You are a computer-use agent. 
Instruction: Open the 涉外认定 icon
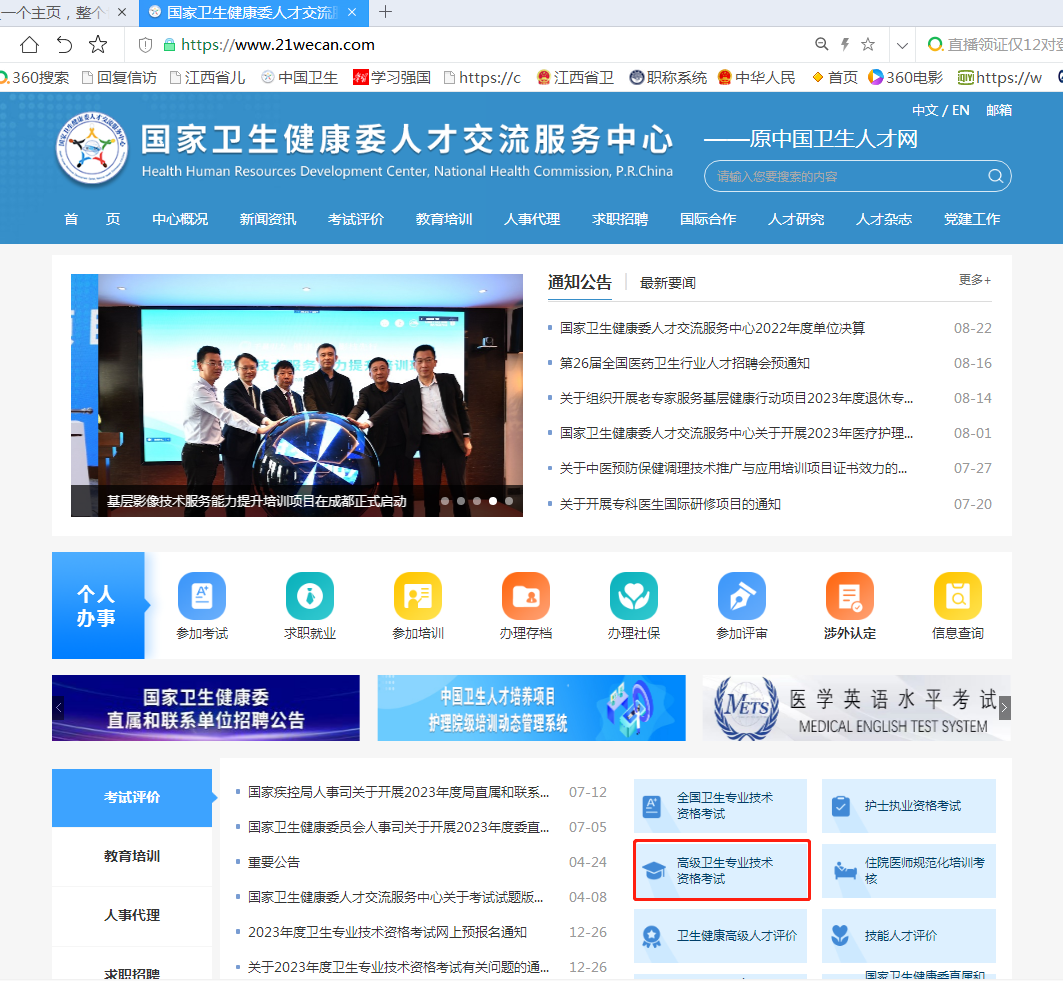pos(850,597)
